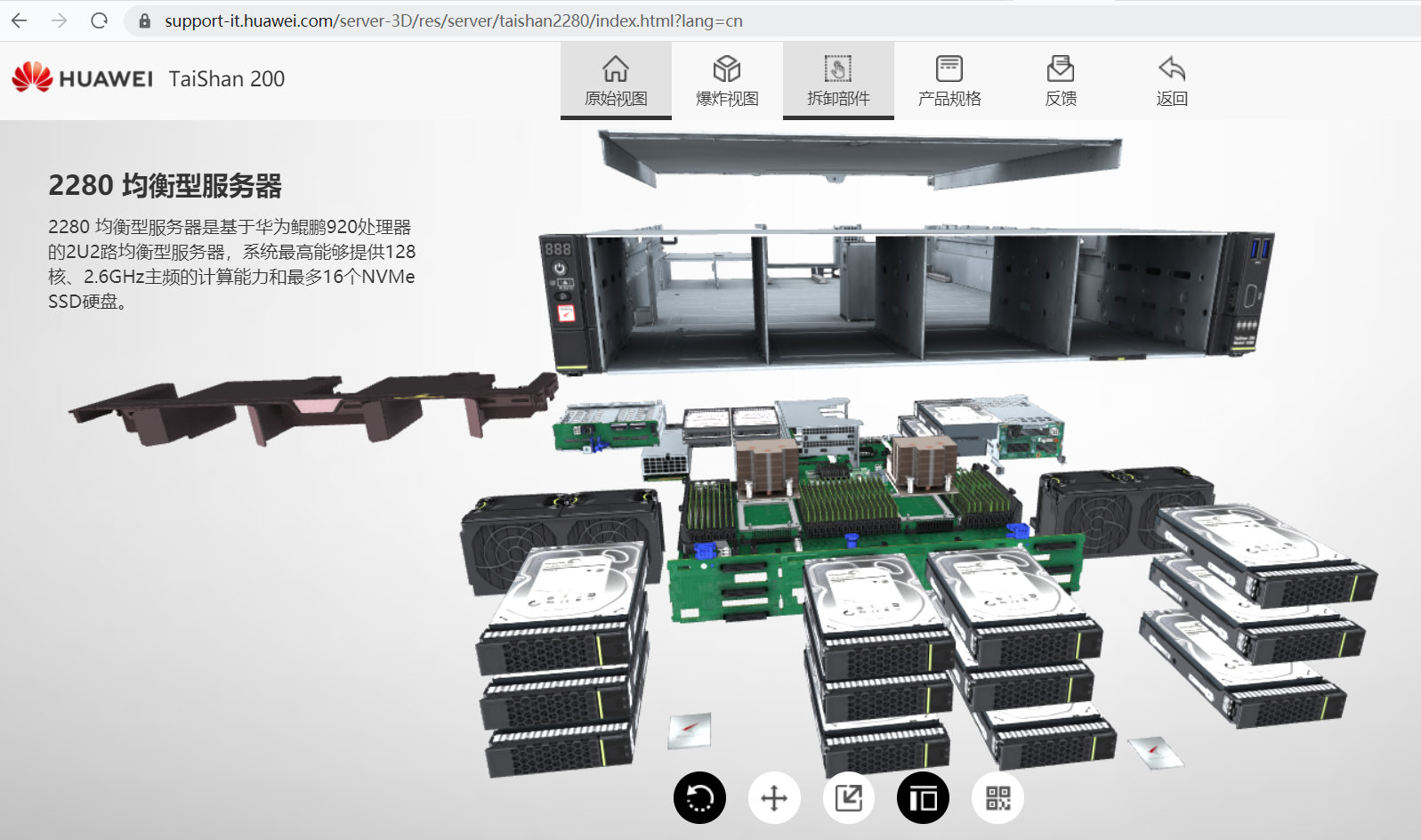Click the empty server chassis frame
1421x840 pixels.
coord(906,298)
